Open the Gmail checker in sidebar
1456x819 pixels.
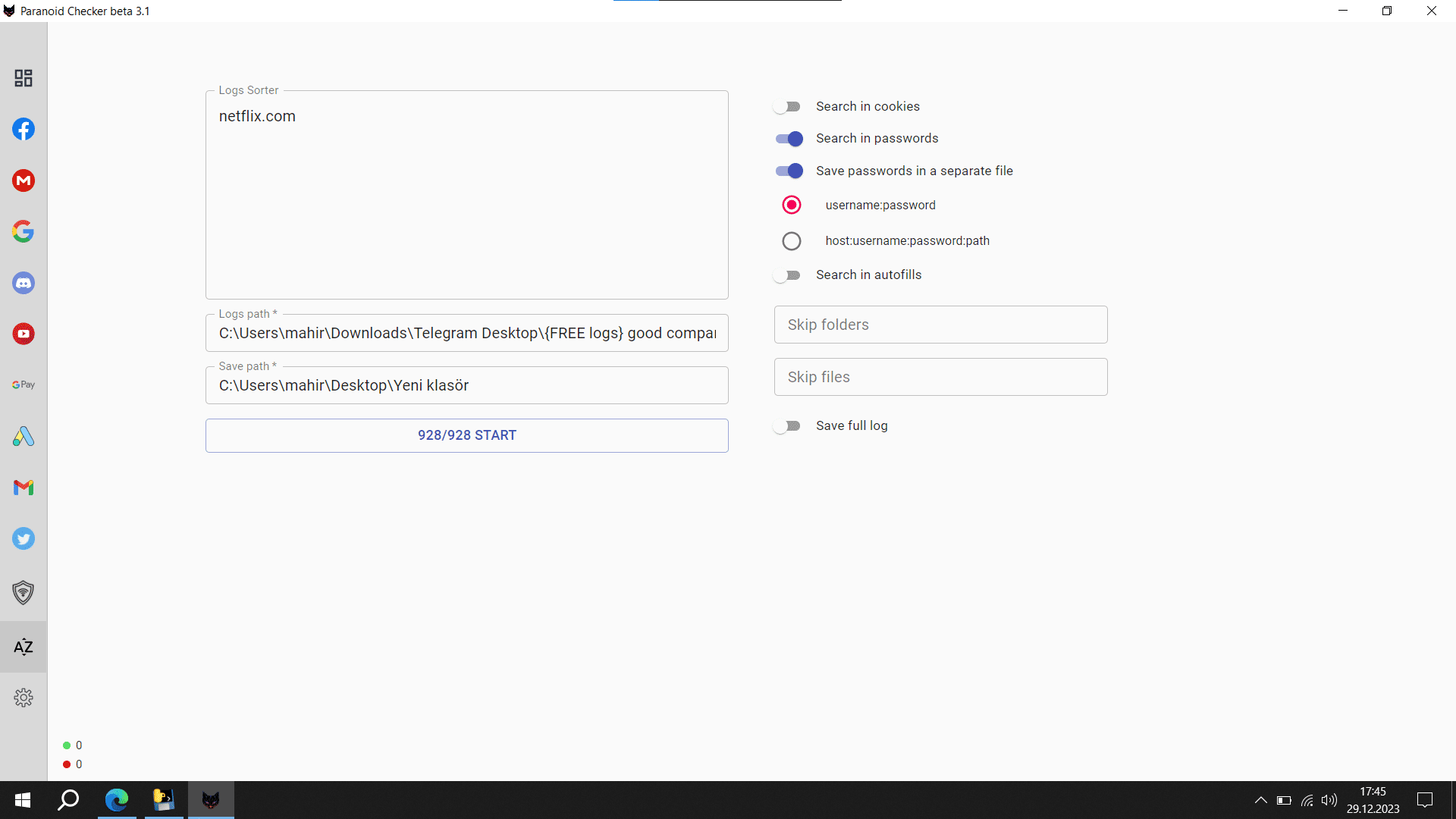pos(24,488)
